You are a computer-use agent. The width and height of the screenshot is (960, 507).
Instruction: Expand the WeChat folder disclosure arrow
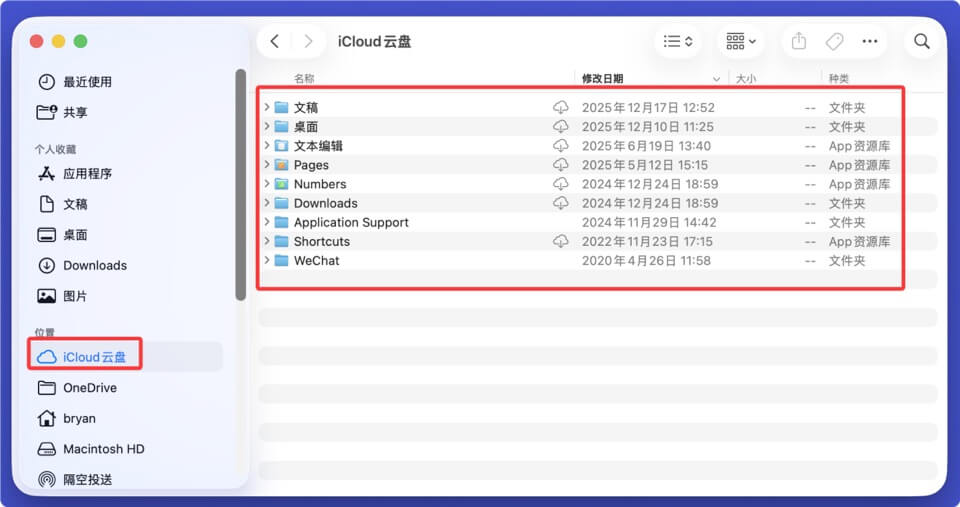(x=267, y=260)
